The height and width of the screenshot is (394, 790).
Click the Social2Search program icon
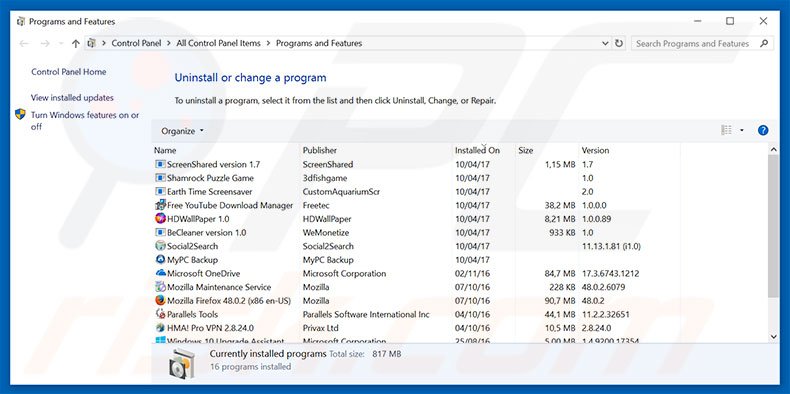click(x=160, y=246)
